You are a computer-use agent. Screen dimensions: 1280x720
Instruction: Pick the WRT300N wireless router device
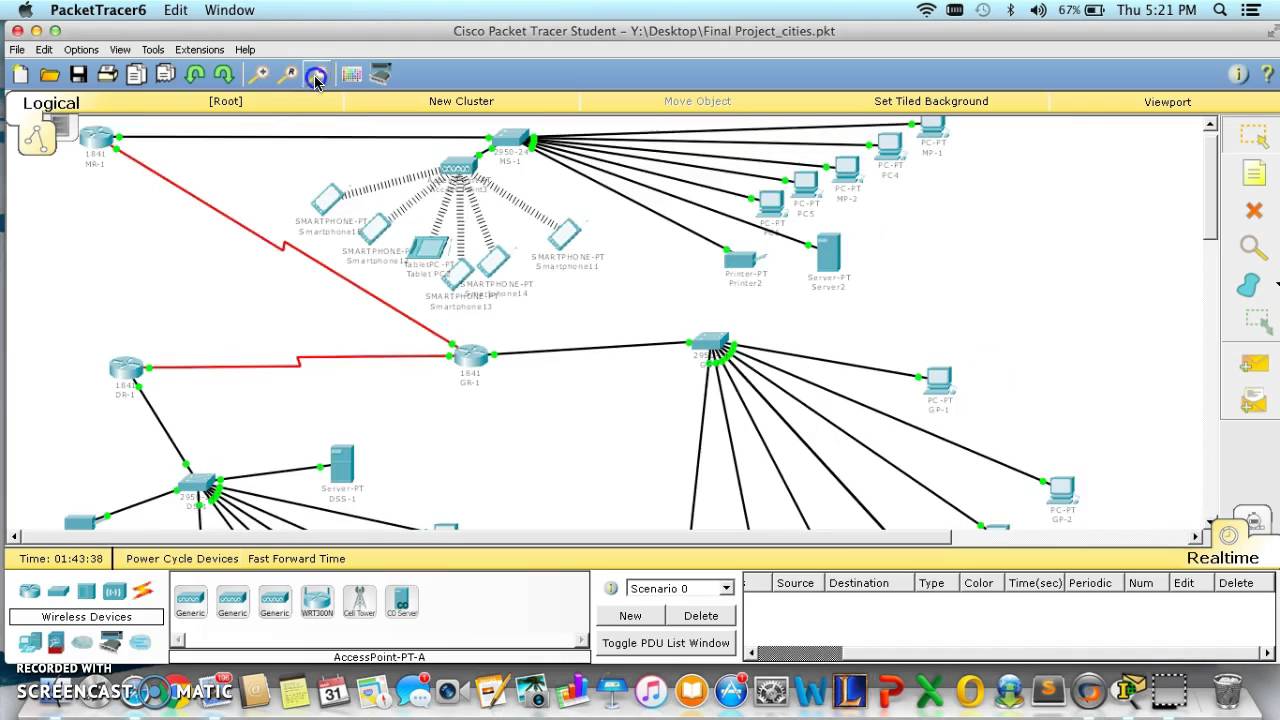click(x=317, y=601)
